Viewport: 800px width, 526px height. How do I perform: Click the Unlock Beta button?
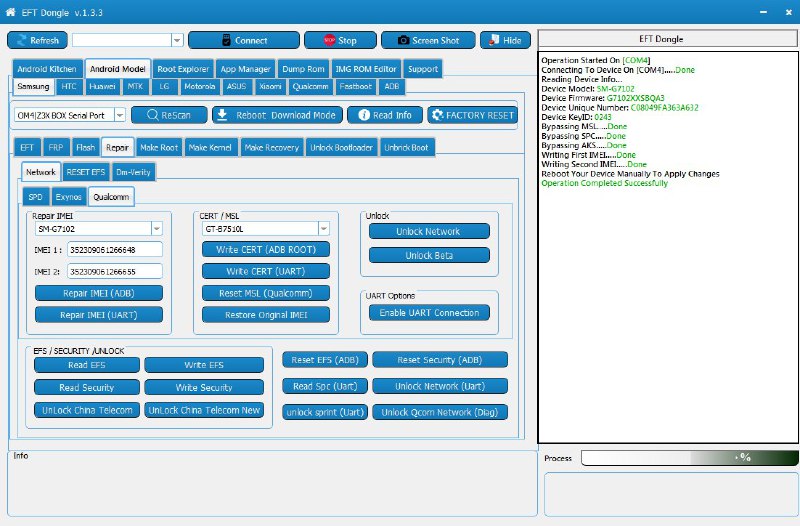pos(429,255)
